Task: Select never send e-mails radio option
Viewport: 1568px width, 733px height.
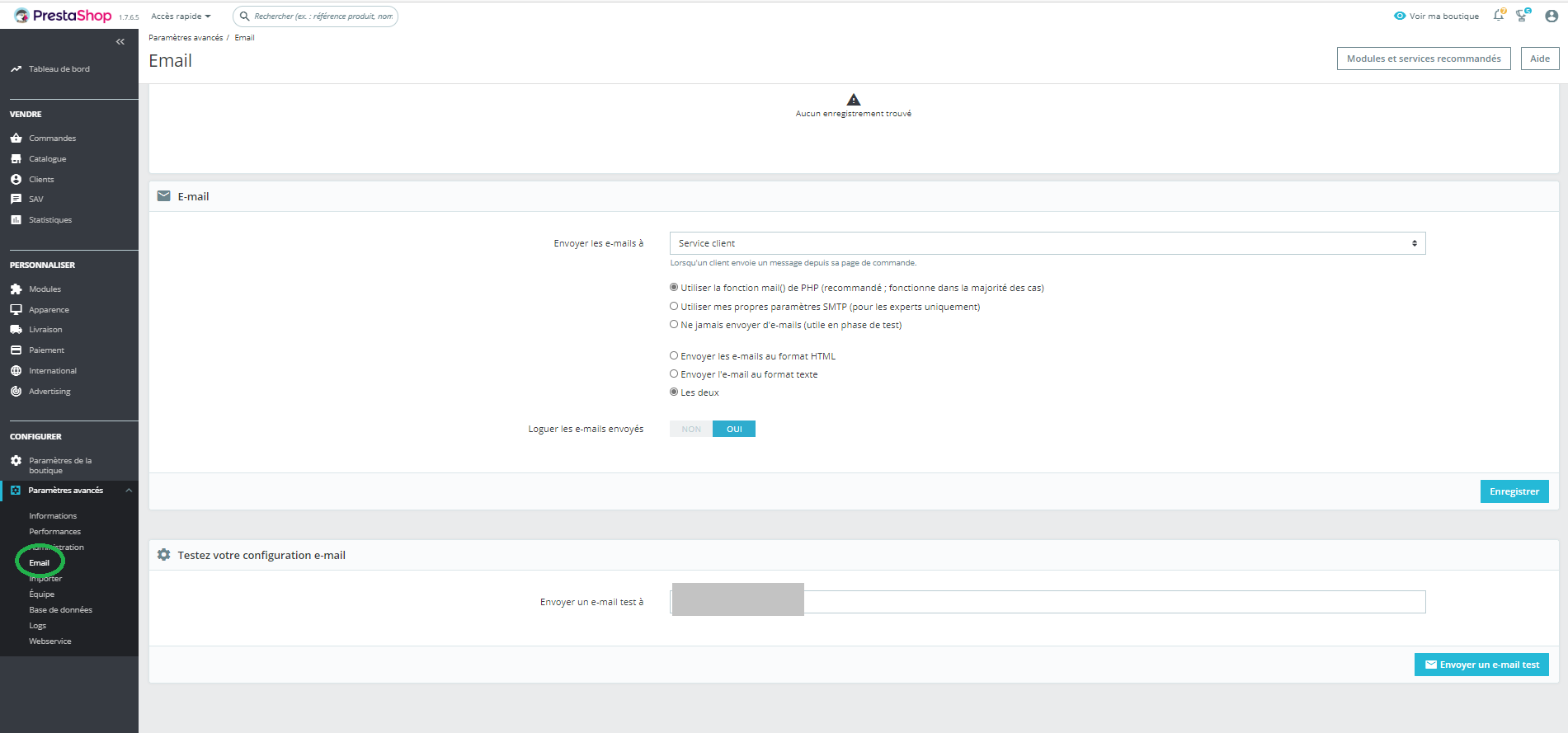Action: tap(674, 324)
